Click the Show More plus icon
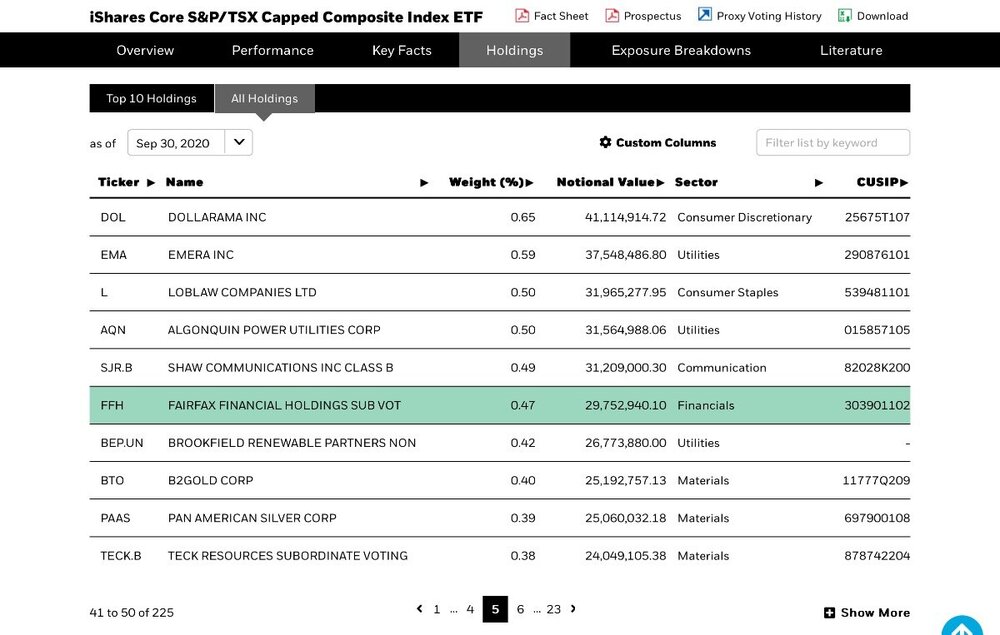This screenshot has width=1000, height=635. point(829,613)
